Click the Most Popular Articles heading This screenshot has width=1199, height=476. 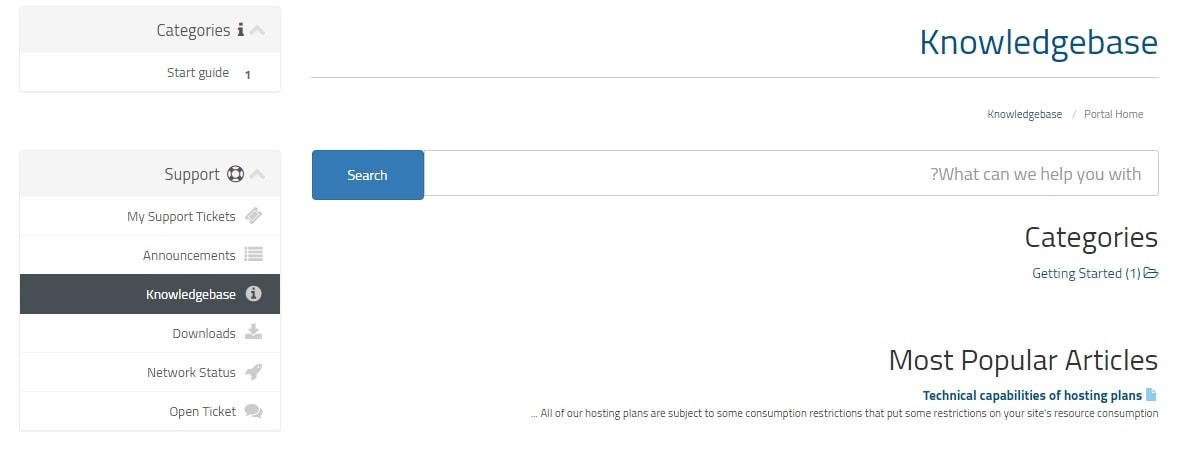[x=1023, y=360]
